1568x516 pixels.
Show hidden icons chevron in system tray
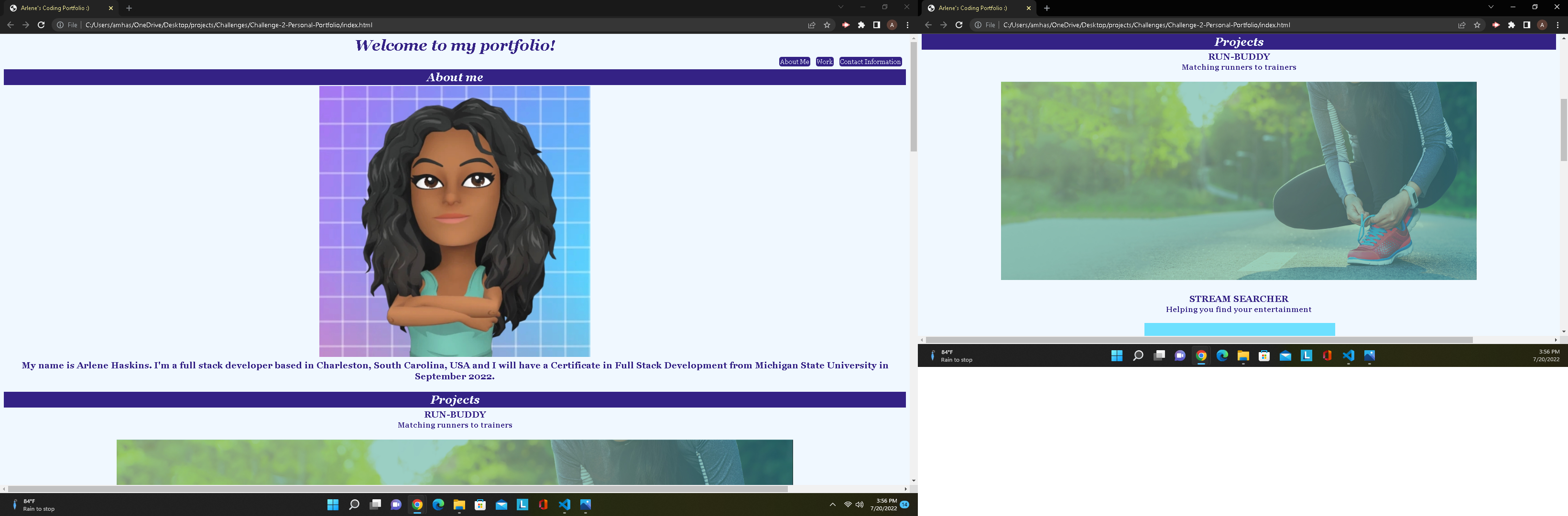pyautogui.click(x=832, y=505)
